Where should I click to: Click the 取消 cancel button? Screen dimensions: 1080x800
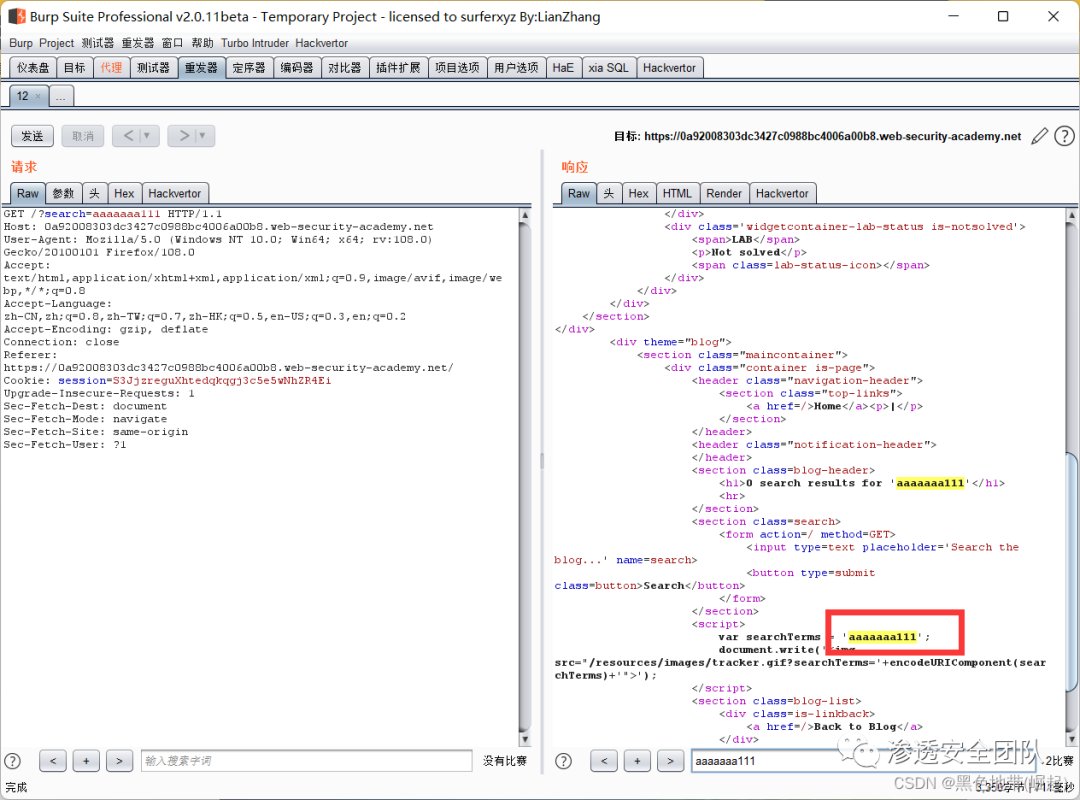pyautogui.click(x=83, y=136)
